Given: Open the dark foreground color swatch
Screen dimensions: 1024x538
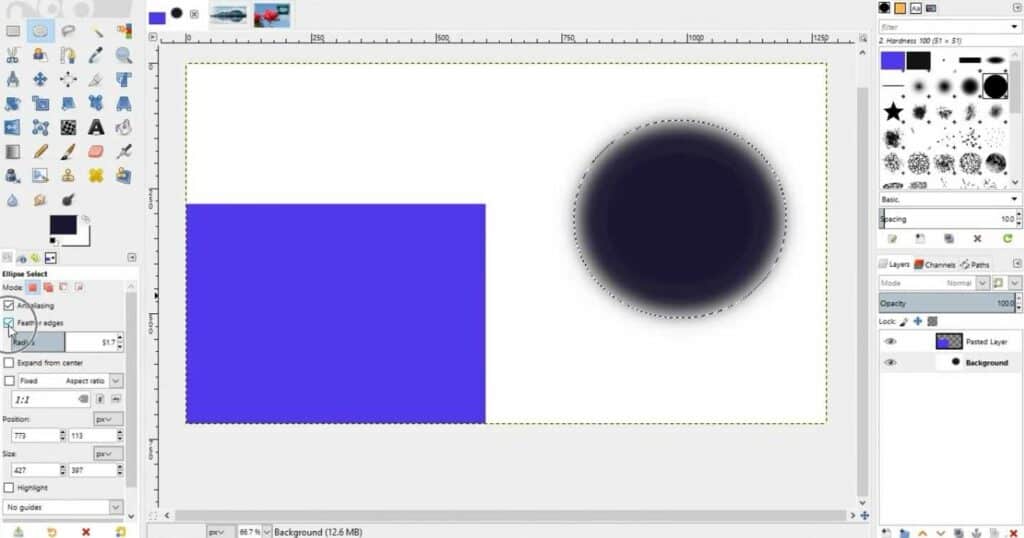Looking at the screenshot, I should click(x=63, y=225).
